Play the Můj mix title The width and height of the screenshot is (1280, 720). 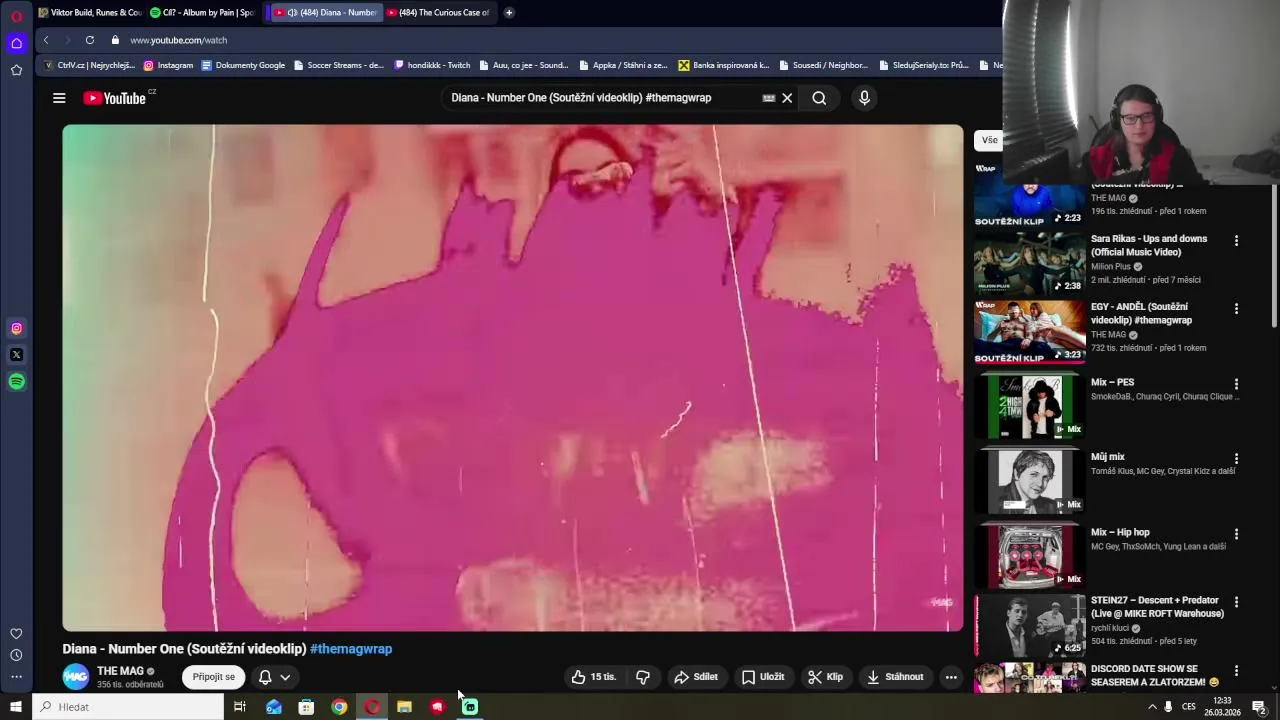point(1107,457)
